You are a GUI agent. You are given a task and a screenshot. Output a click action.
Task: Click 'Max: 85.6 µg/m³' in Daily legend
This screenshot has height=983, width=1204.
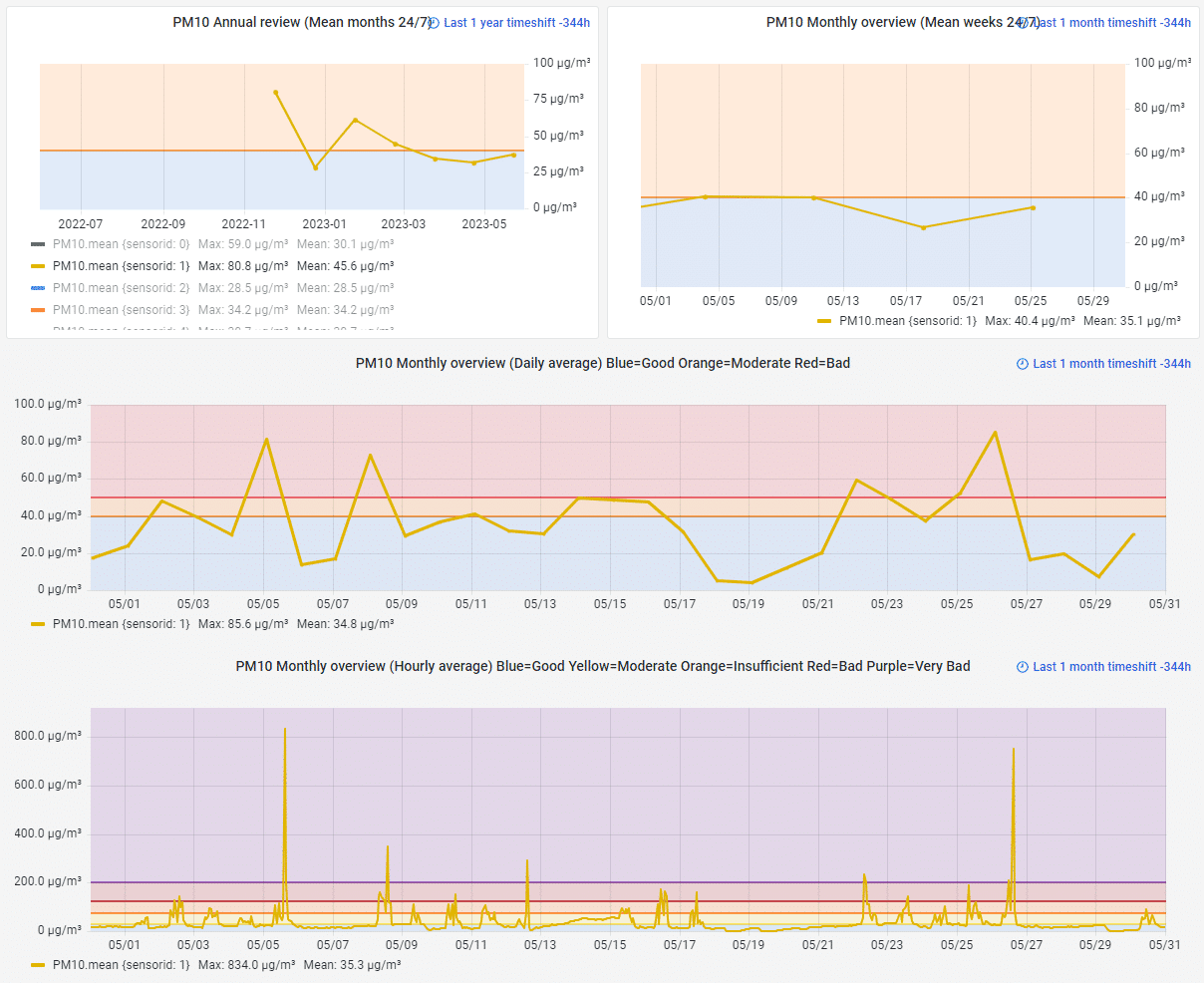[x=243, y=624]
